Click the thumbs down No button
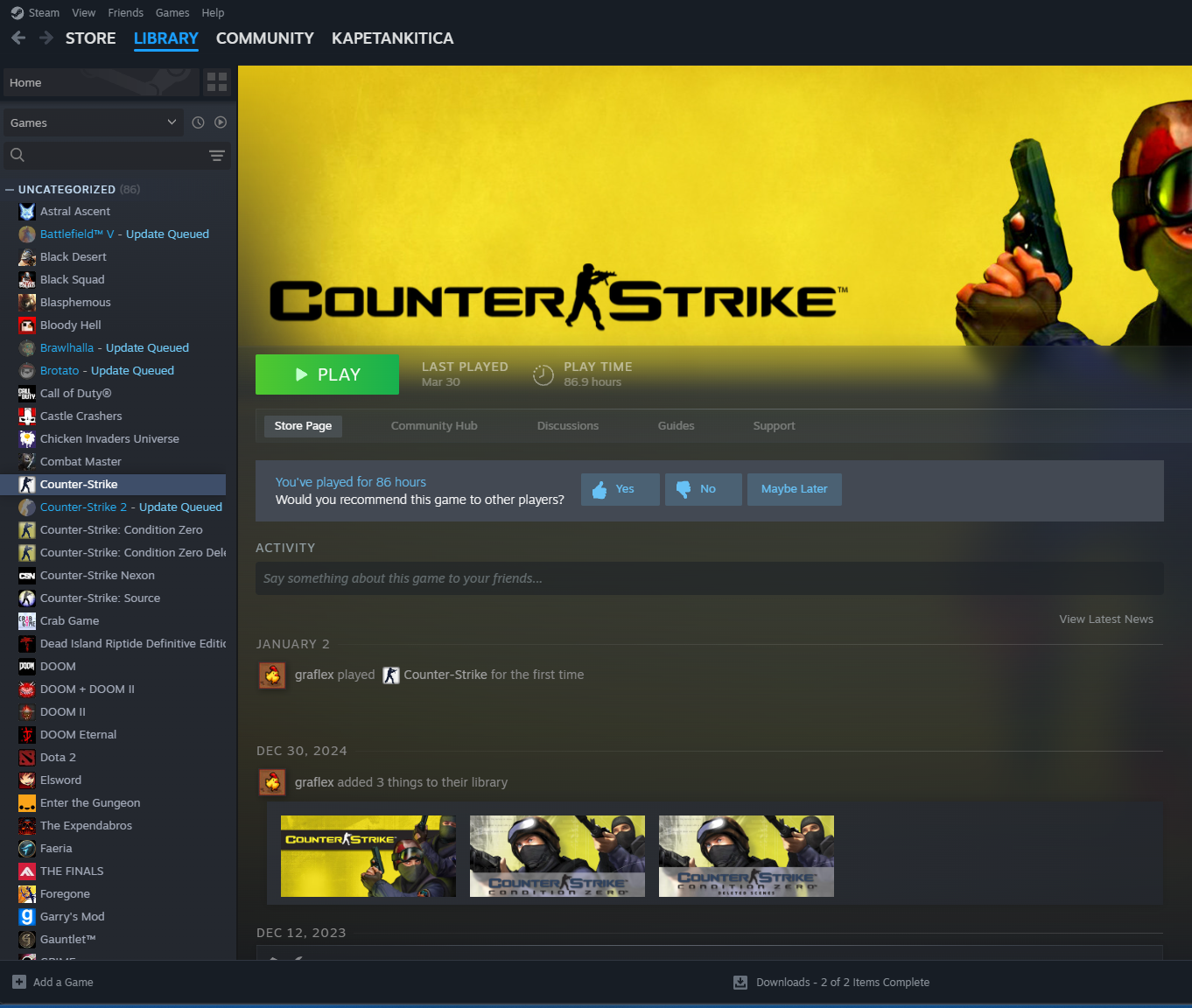Viewport: 1192px width, 1008px height. (x=703, y=489)
